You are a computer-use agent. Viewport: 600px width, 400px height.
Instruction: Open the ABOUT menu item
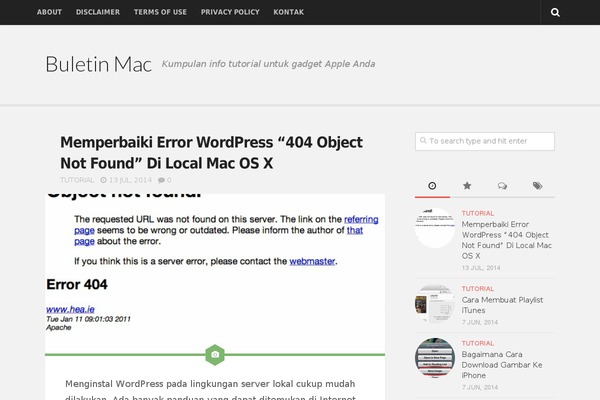pyautogui.click(x=49, y=12)
